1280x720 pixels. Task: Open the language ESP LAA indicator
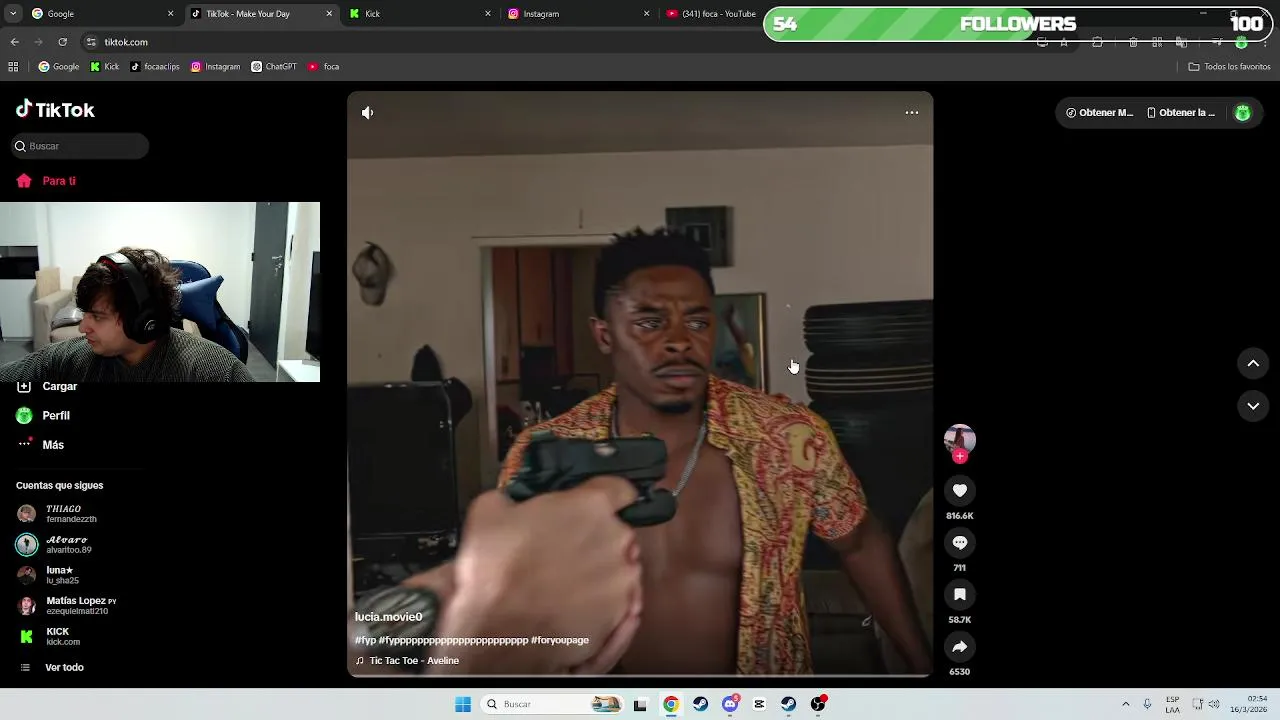tap(1172, 704)
